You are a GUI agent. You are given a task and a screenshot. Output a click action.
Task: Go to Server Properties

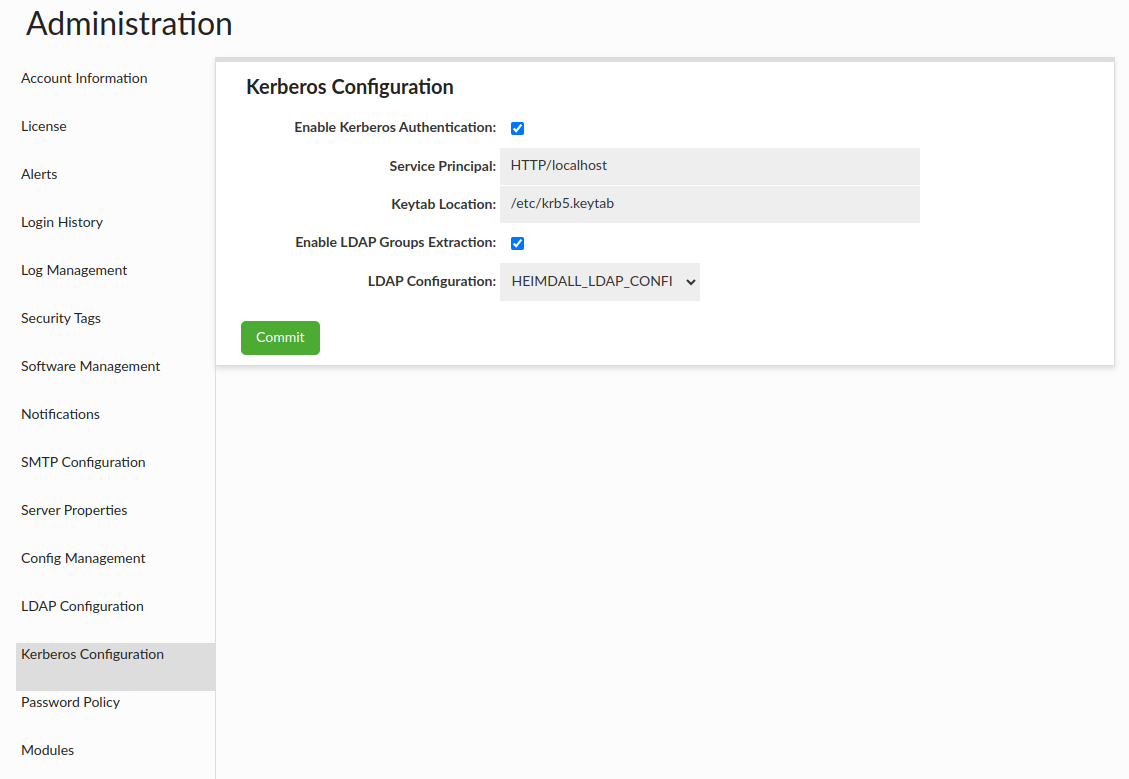coord(74,511)
